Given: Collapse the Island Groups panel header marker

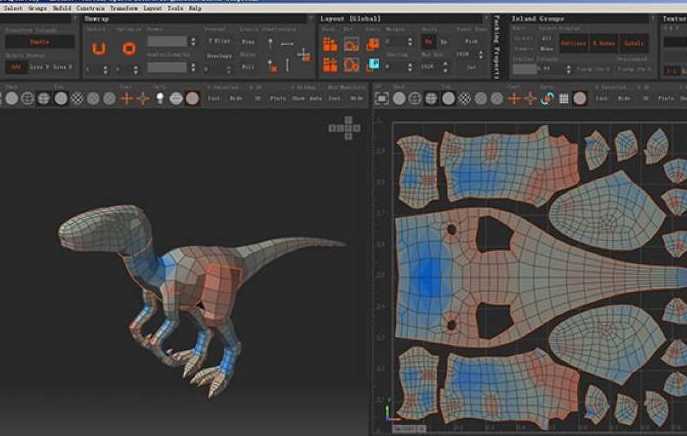Looking at the screenshot, I should point(653,19).
